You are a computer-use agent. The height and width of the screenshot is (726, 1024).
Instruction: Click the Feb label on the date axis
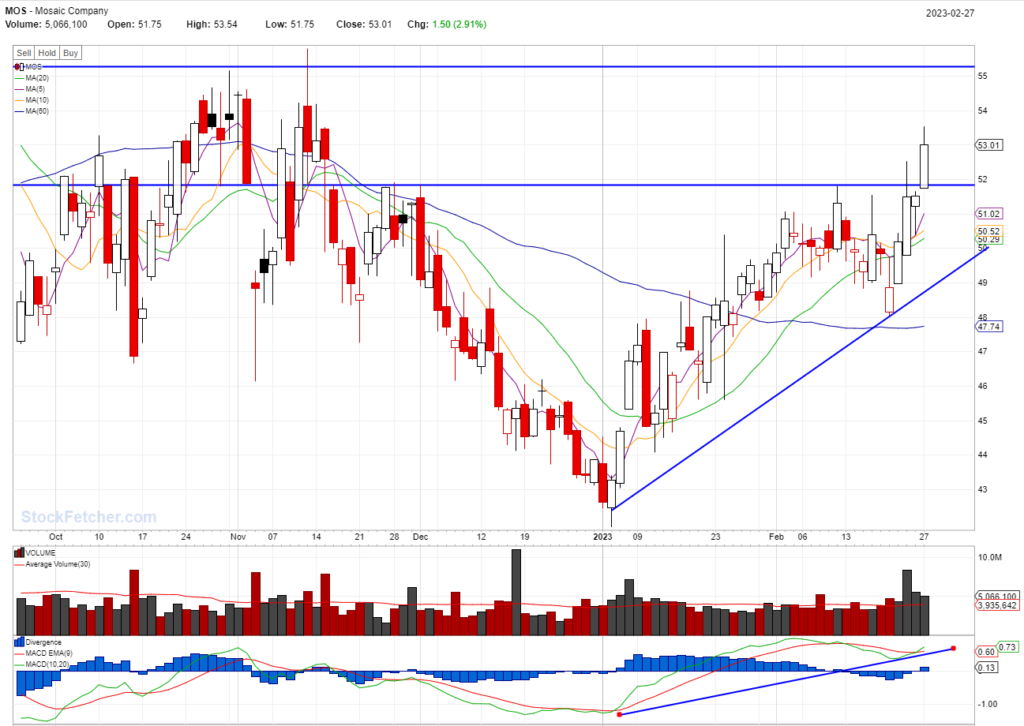tap(776, 537)
